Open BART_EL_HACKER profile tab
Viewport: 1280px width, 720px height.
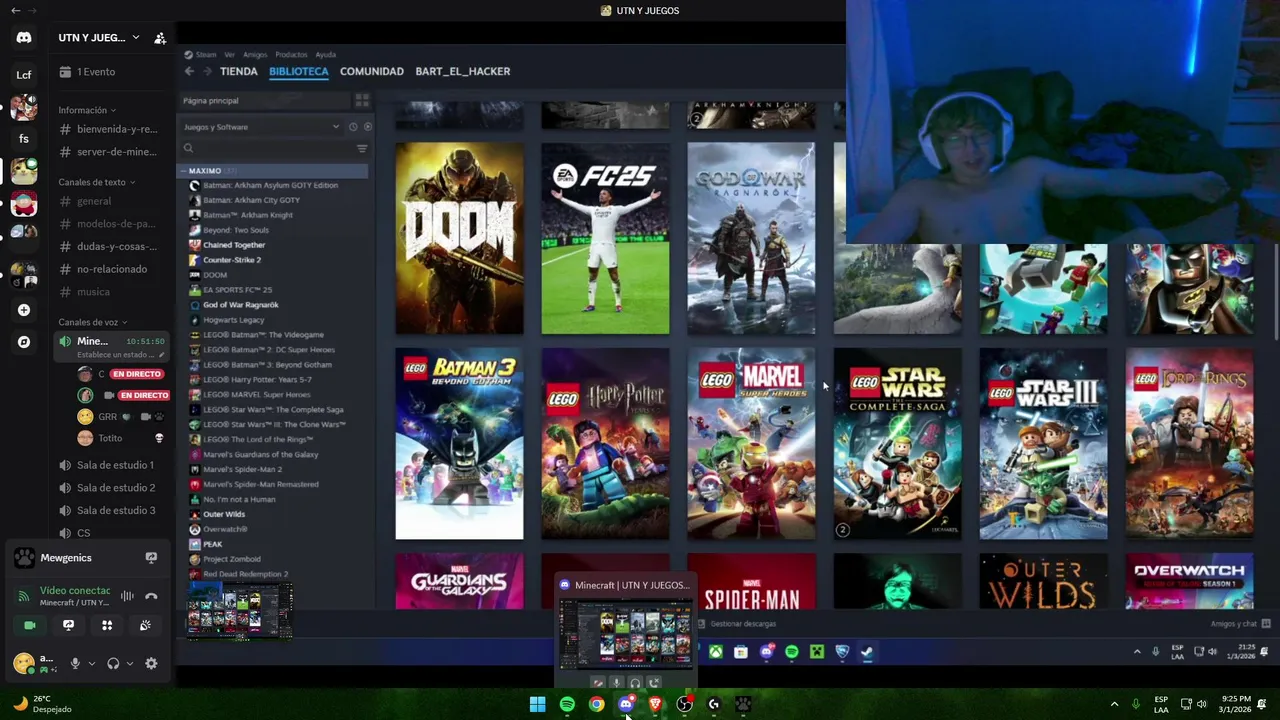463,71
